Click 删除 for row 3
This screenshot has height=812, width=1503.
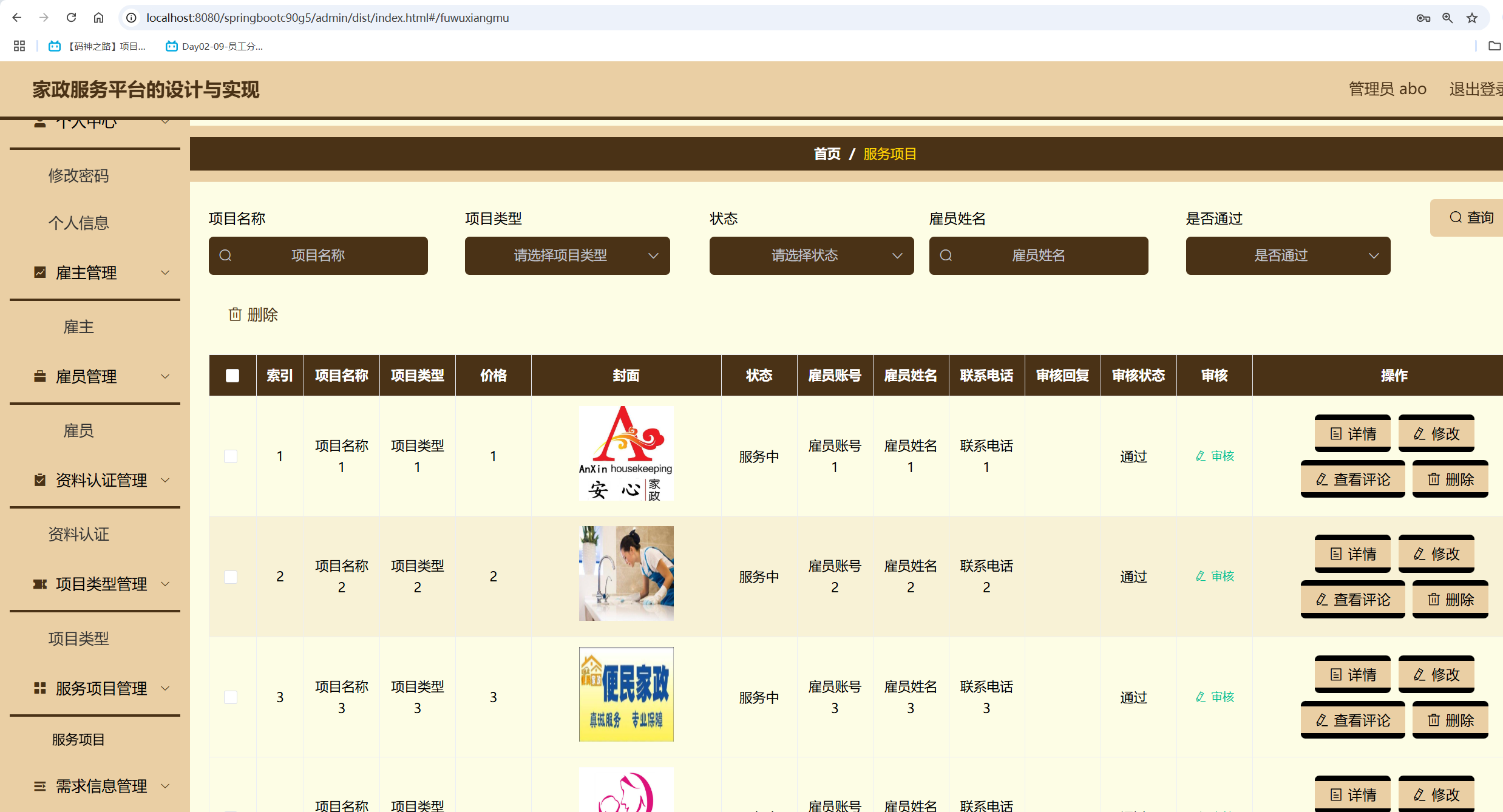[1450, 720]
